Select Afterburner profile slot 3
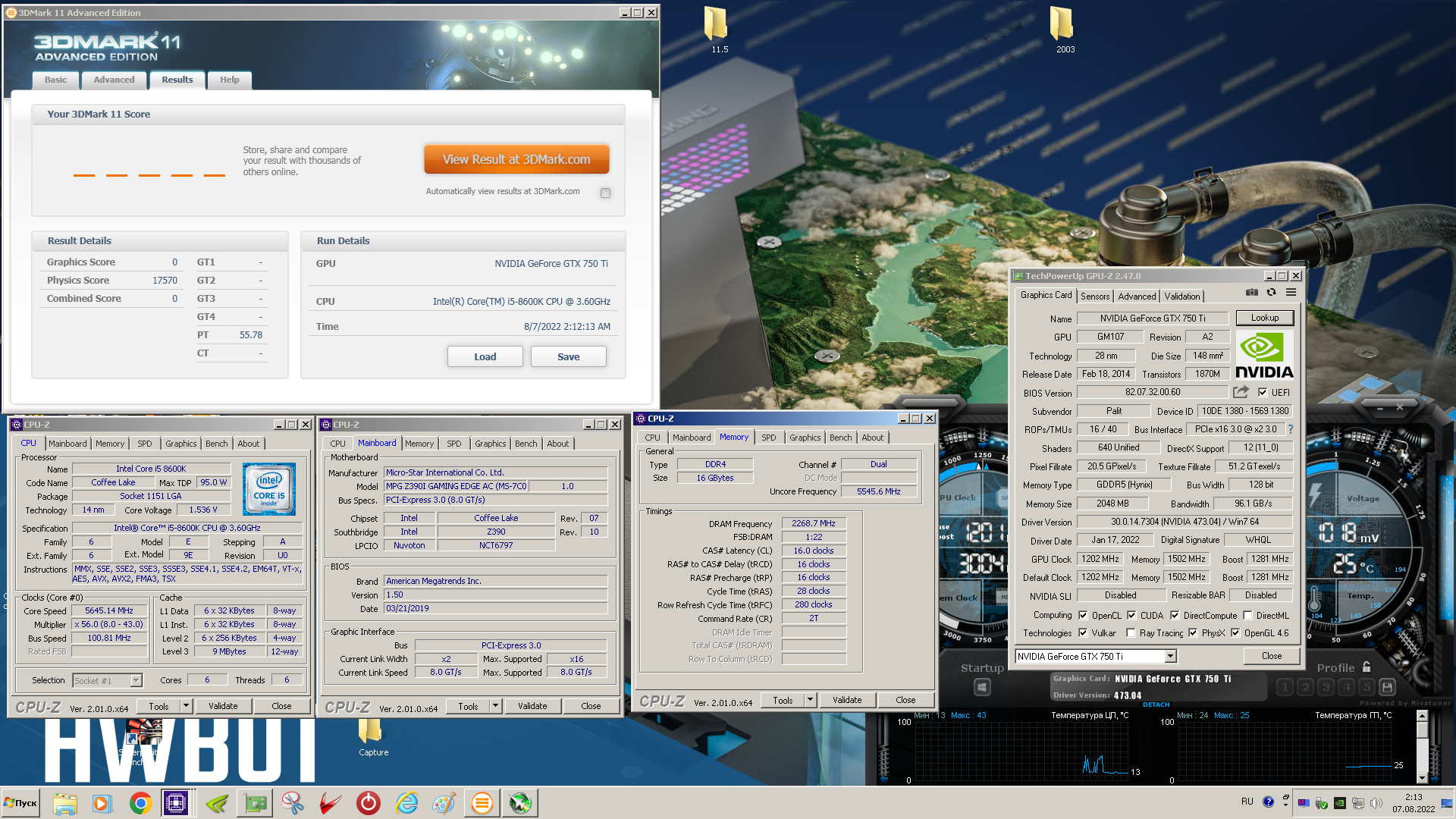This screenshot has height=819, width=1456. (x=1326, y=687)
